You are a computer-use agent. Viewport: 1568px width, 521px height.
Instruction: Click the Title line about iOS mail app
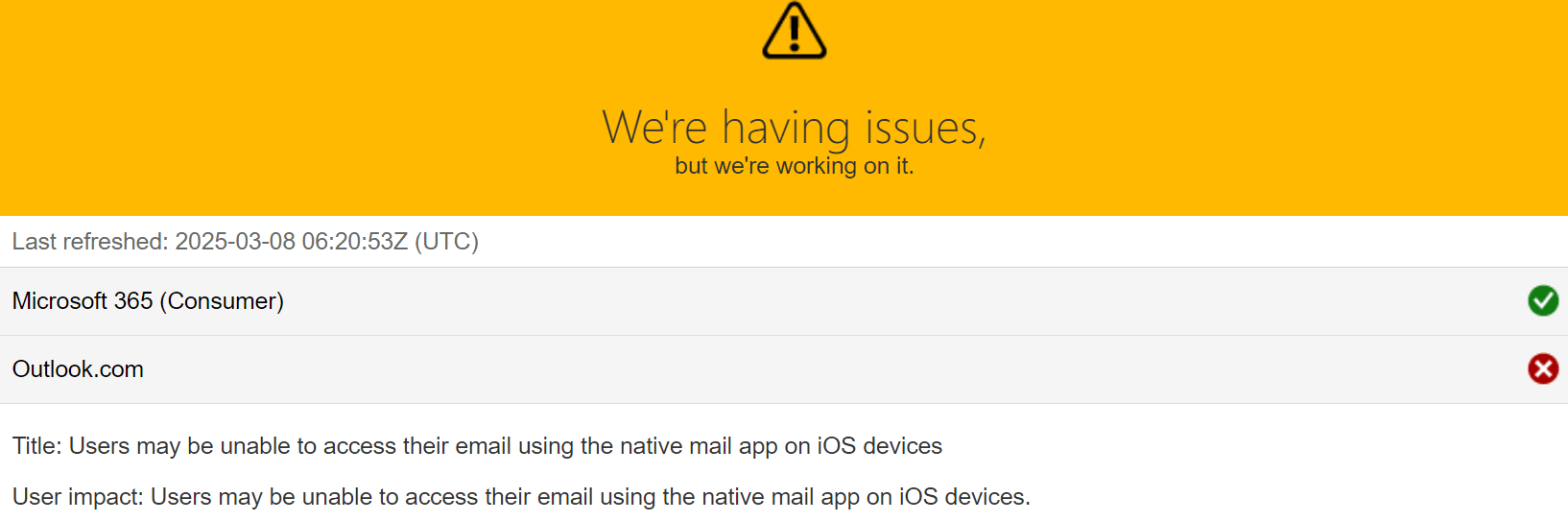[477, 446]
